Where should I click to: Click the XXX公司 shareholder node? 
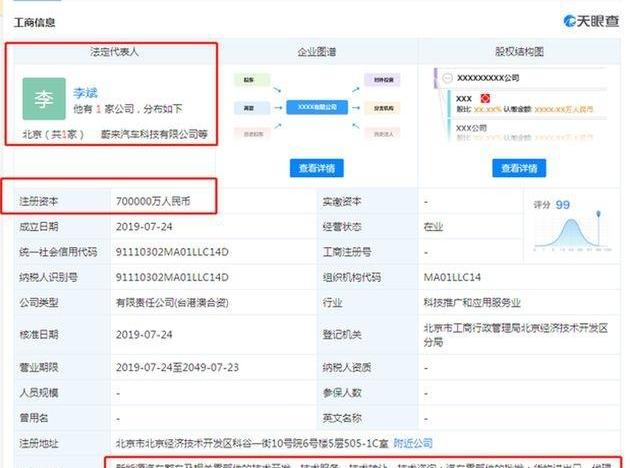point(471,128)
